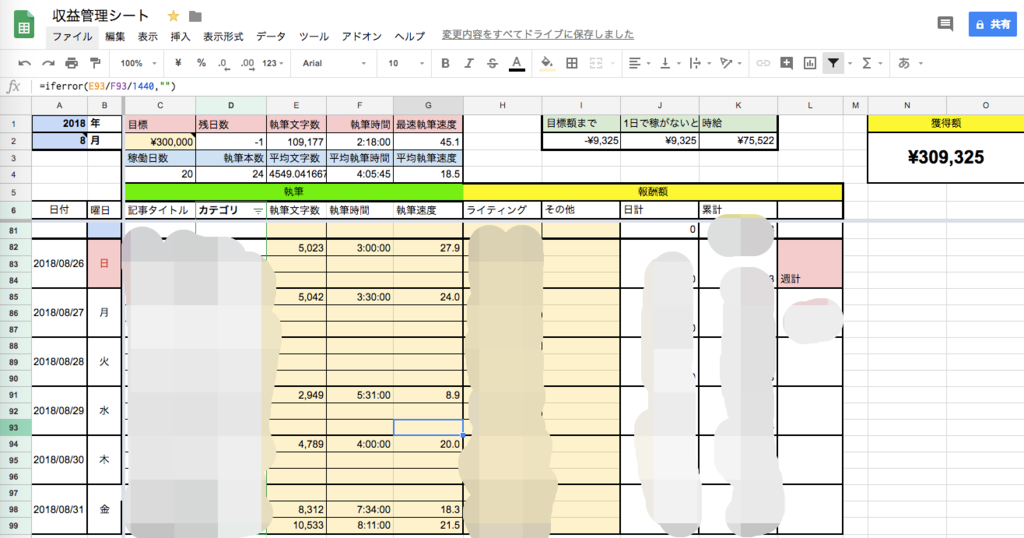Open the text color picker
The image size is (1024, 538).
[x=517, y=63]
